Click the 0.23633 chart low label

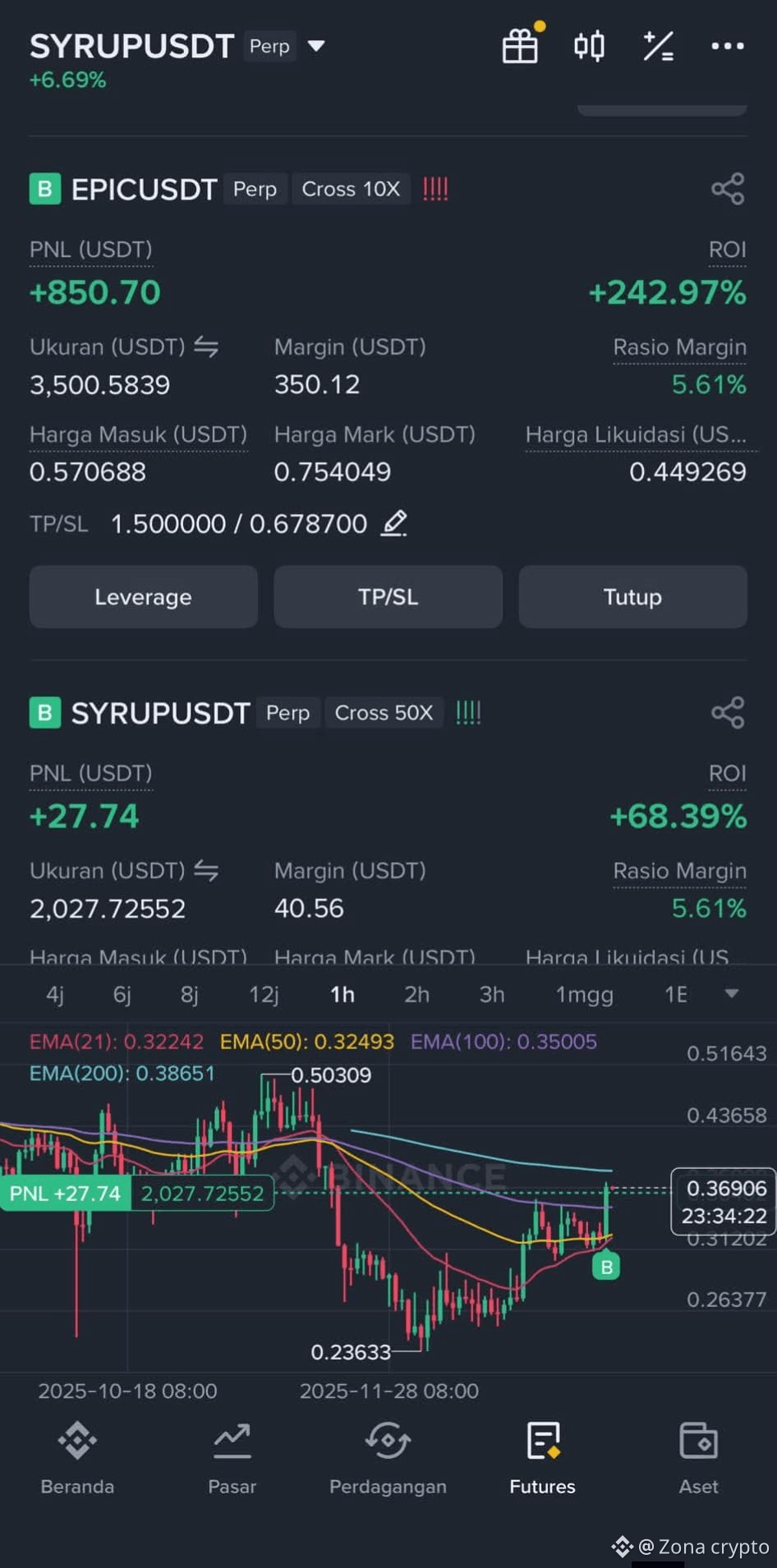click(351, 1352)
